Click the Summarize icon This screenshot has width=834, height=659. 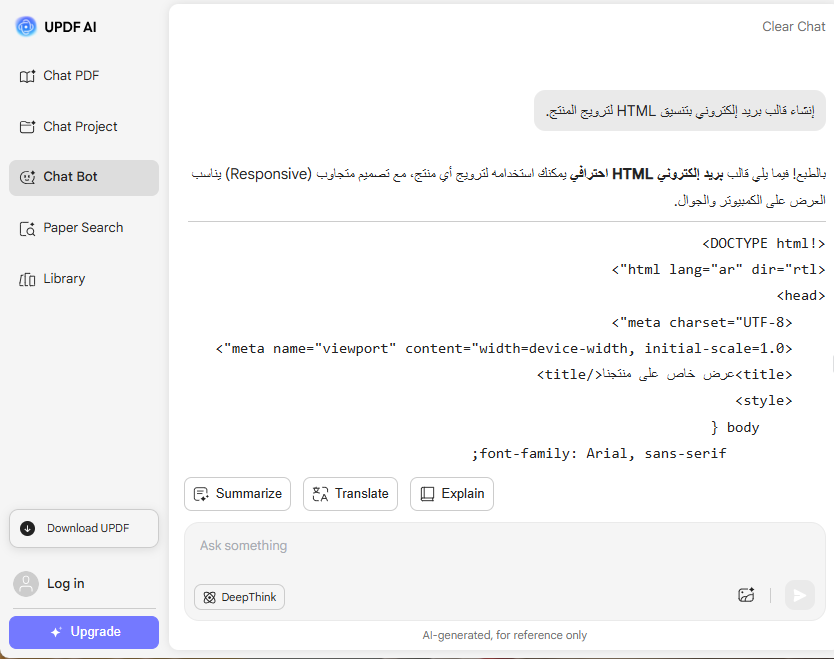click(x=201, y=494)
